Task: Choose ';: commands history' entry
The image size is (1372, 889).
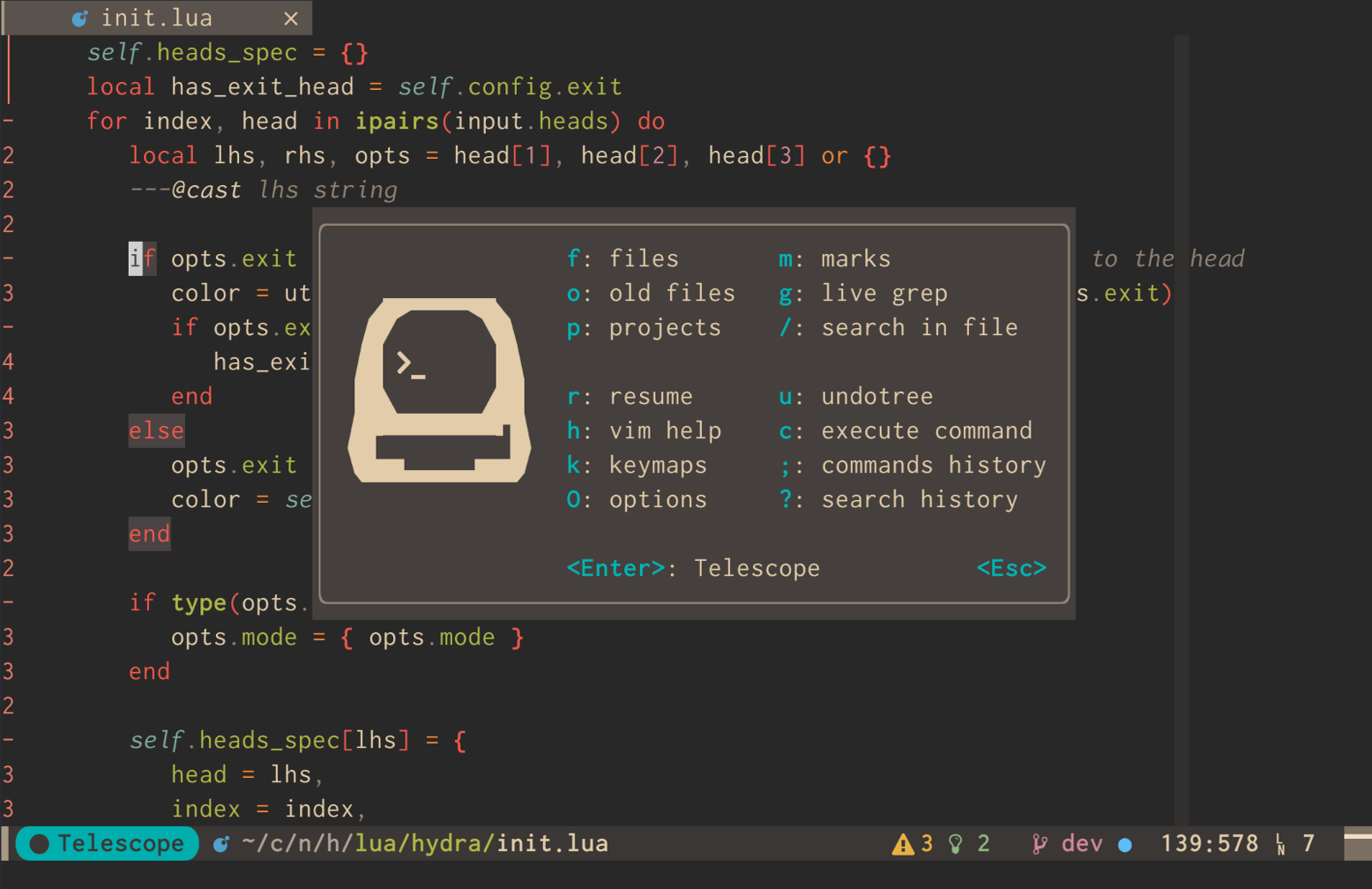Action: [913, 465]
